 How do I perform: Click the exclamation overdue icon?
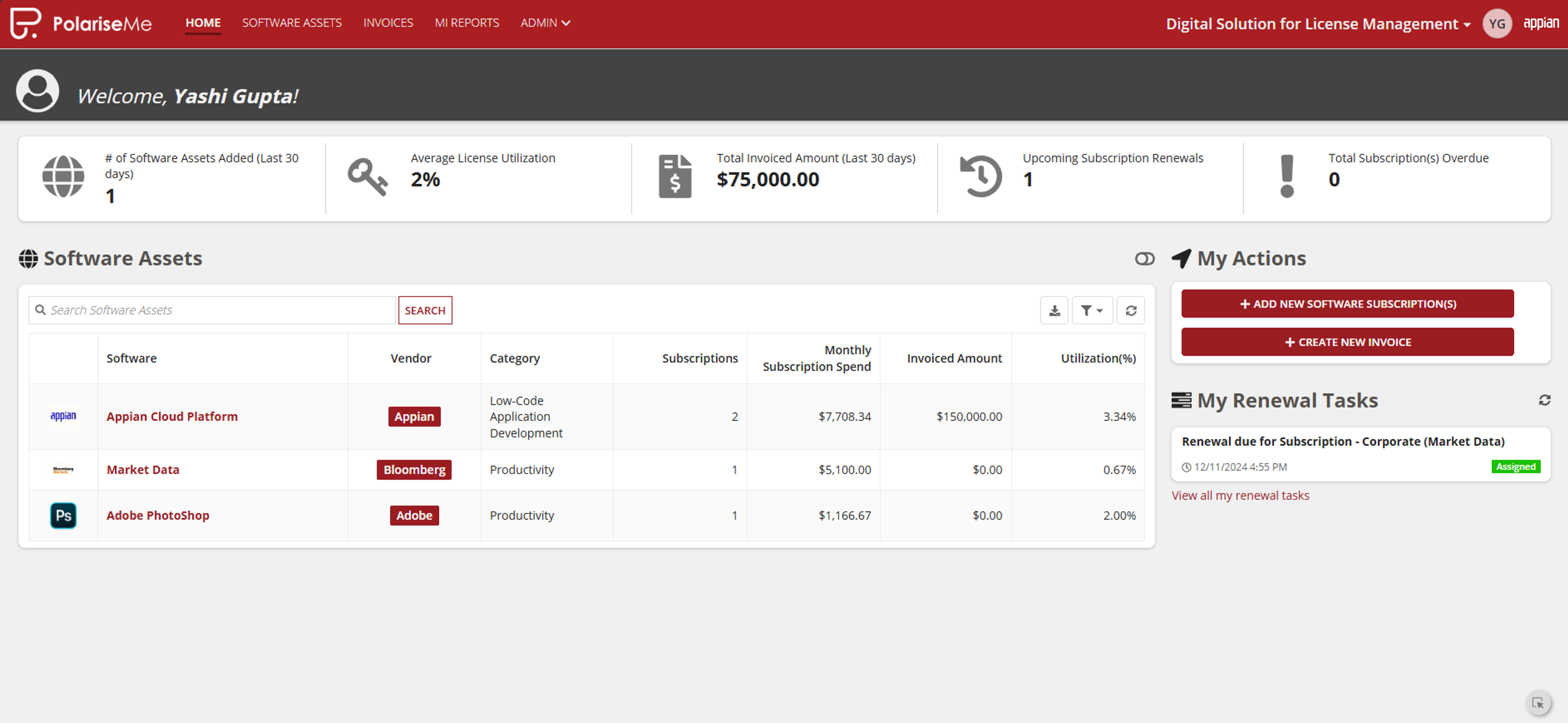click(x=1287, y=176)
